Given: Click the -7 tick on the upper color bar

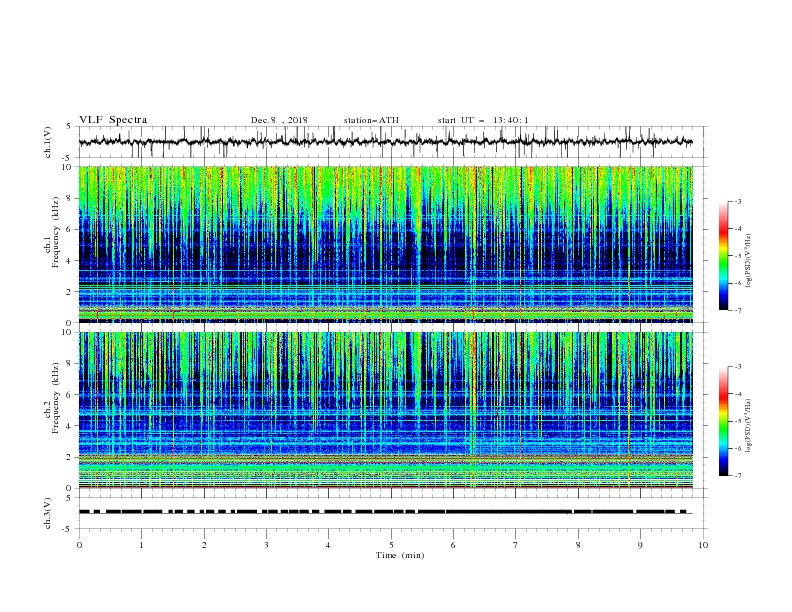Looking at the screenshot, I should [x=737, y=310].
